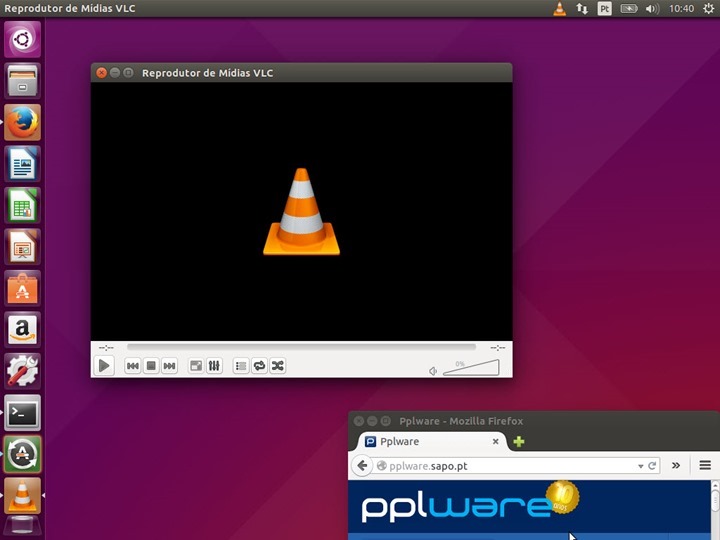The image size is (720, 540).
Task: Open battery indicator in top panel
Action: [x=629, y=8]
